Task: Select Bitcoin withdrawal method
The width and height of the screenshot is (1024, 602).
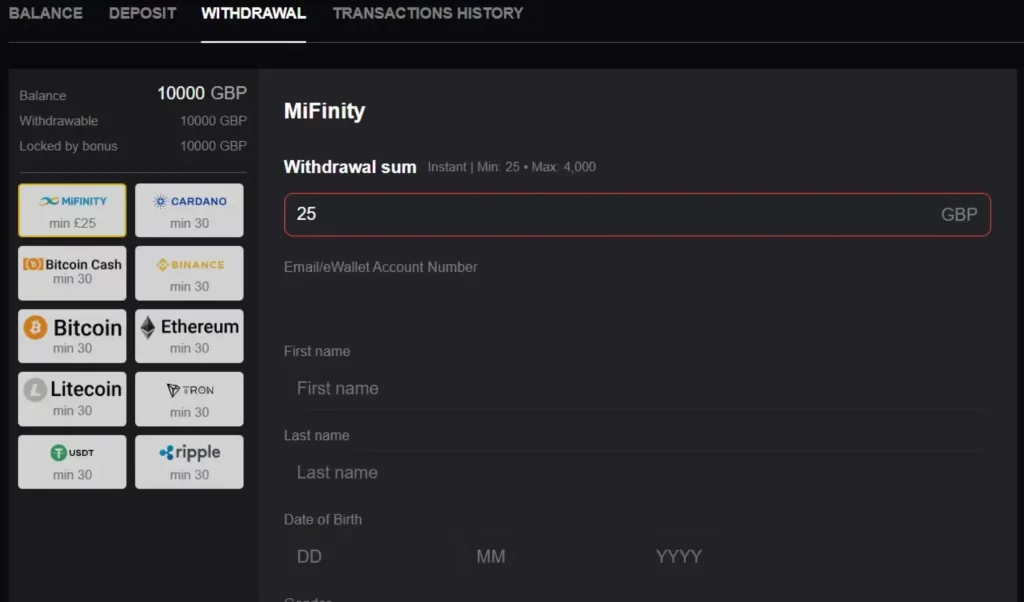Action: 72,336
